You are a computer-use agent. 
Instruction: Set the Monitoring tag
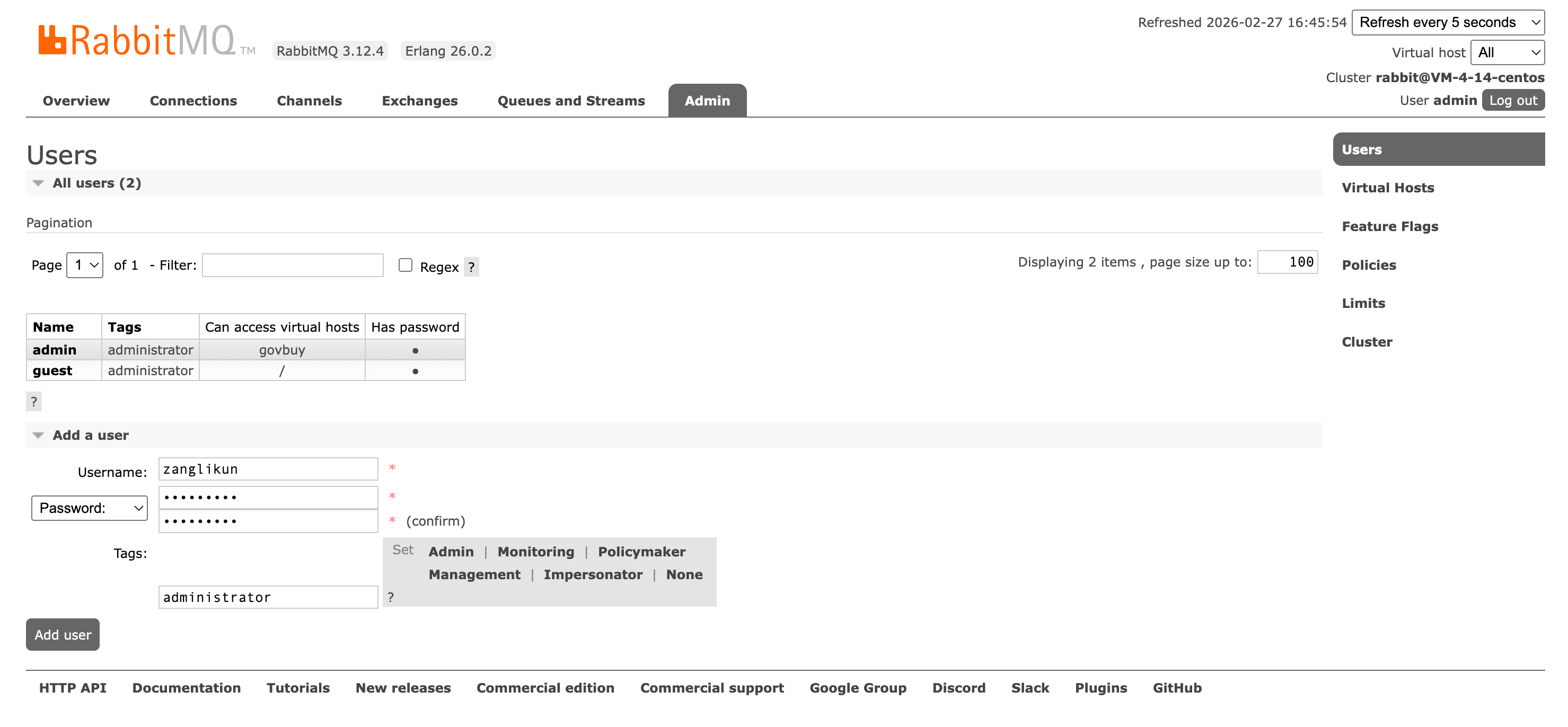pos(535,552)
